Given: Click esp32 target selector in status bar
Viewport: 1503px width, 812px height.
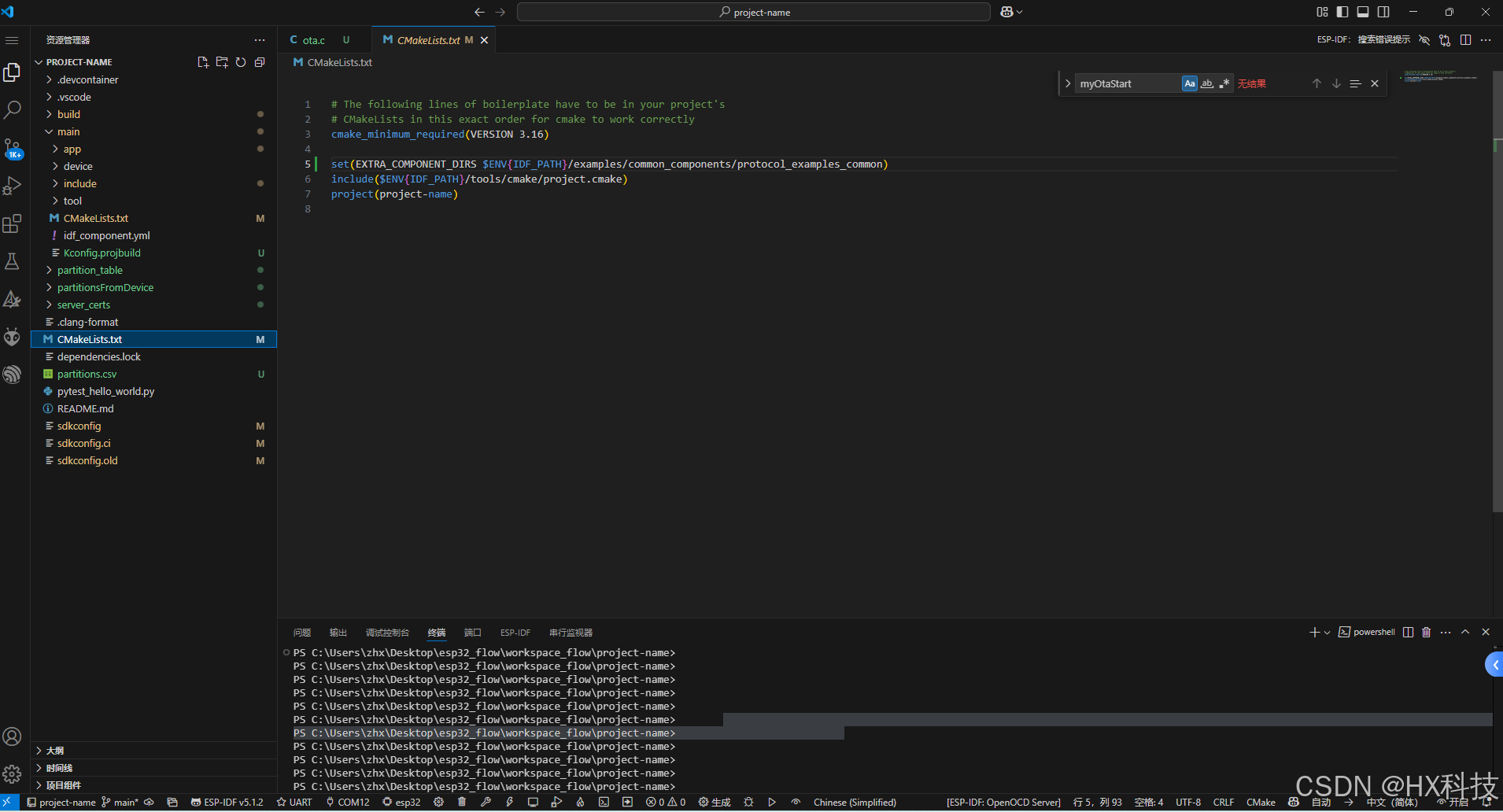Looking at the screenshot, I should click(x=402, y=803).
